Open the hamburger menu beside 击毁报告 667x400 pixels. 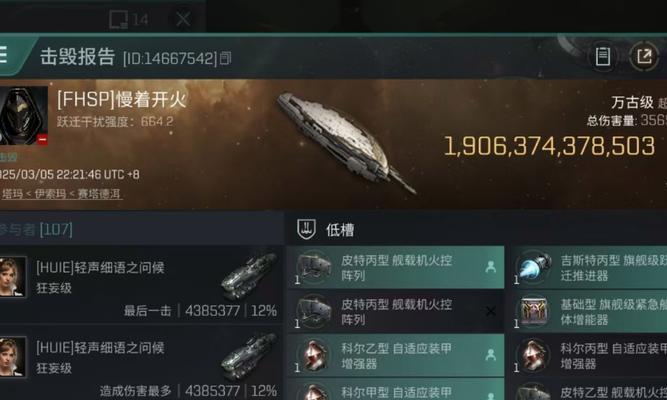[x=3, y=55]
